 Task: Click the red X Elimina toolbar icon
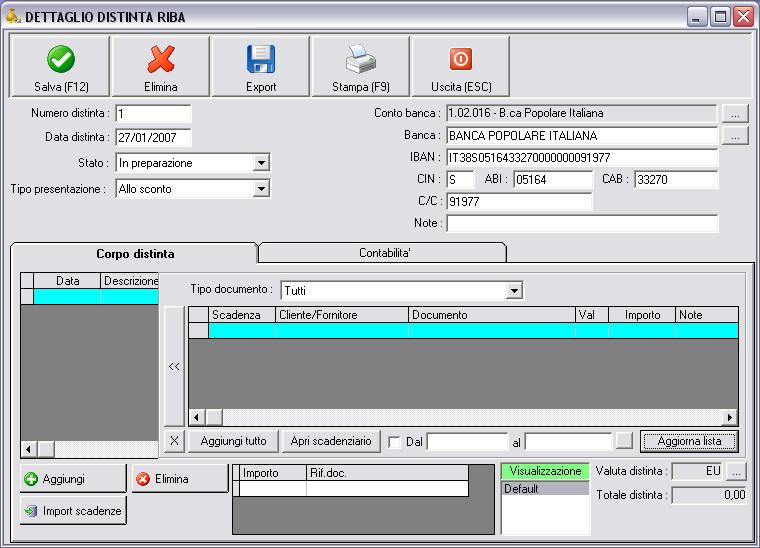click(x=161, y=59)
